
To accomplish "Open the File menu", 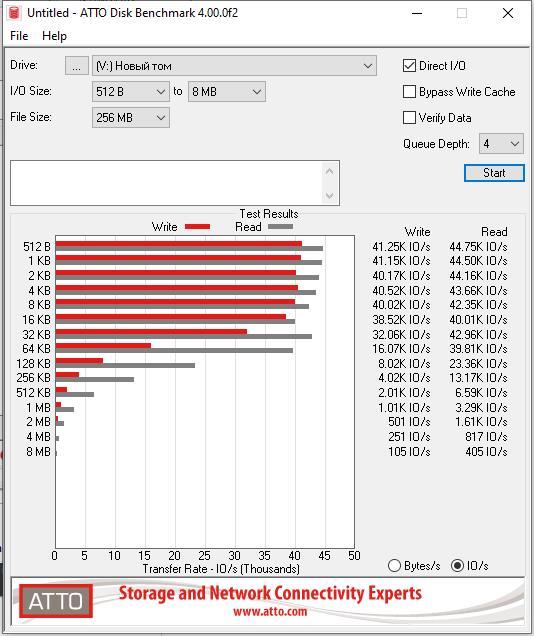I will pos(19,36).
